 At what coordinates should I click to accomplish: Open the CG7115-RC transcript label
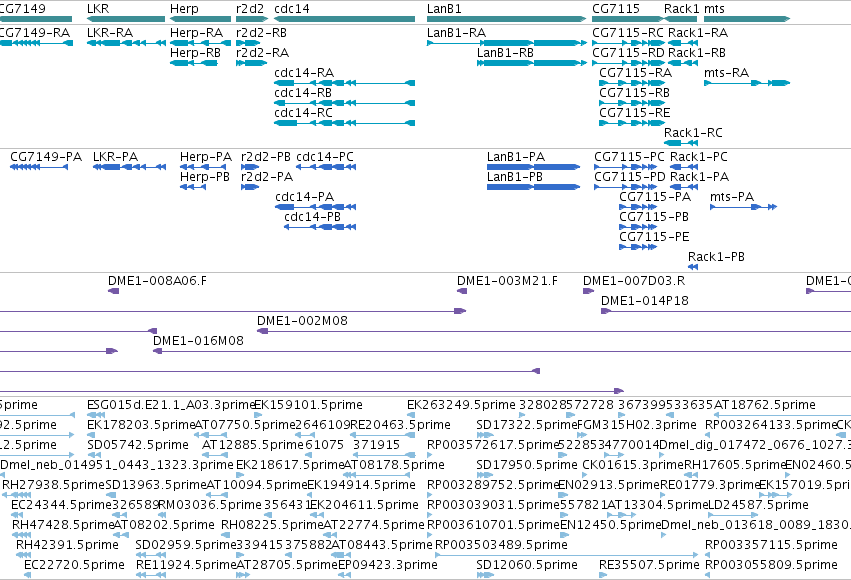[628, 33]
